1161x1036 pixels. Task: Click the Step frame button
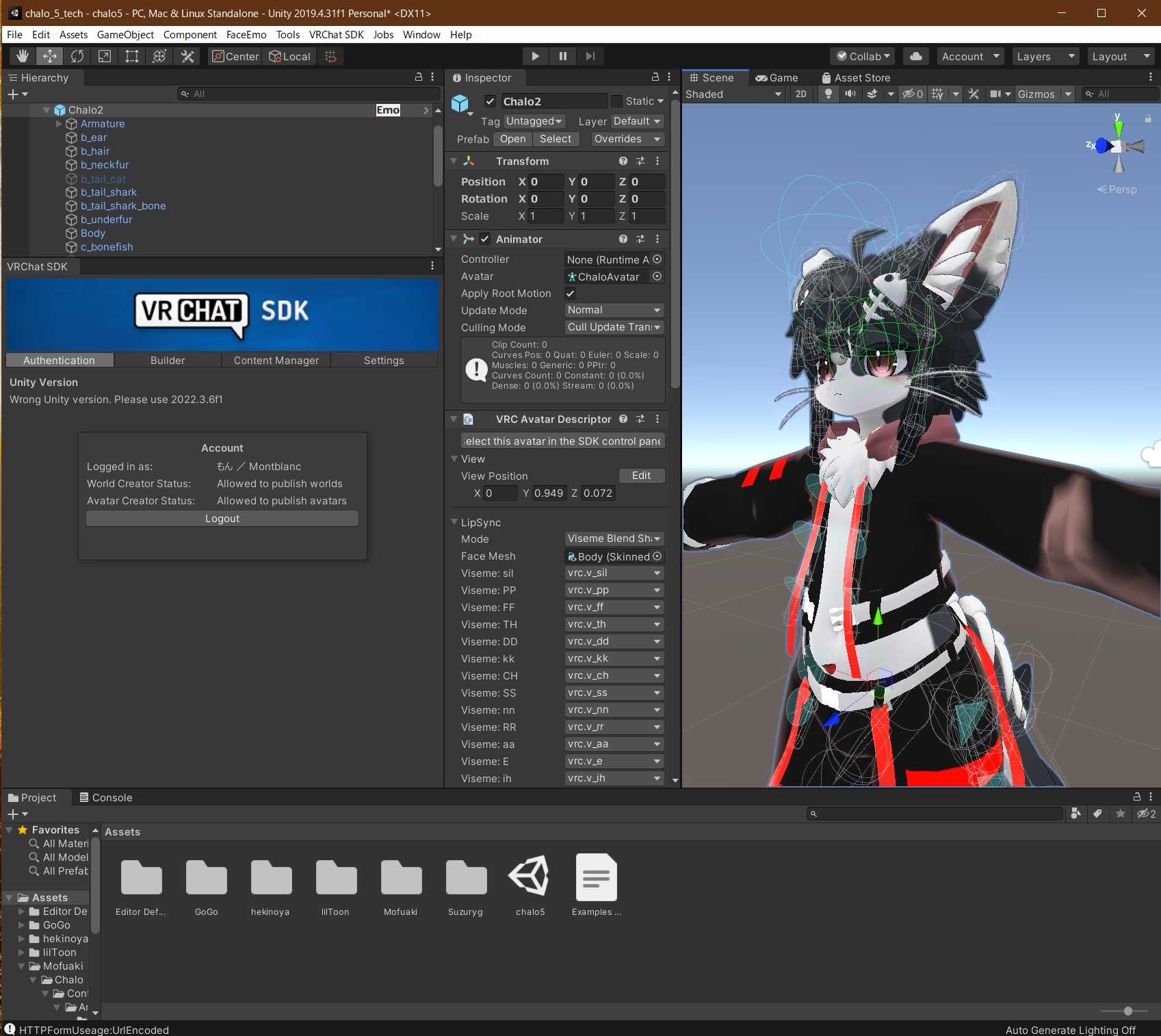(590, 56)
